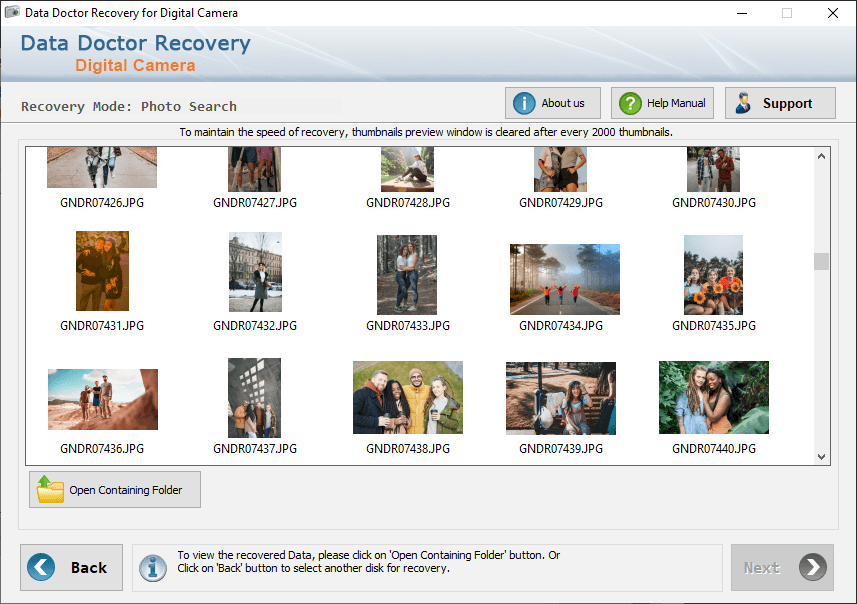
Task: Click the grey next arrow icon
Action: point(813,567)
